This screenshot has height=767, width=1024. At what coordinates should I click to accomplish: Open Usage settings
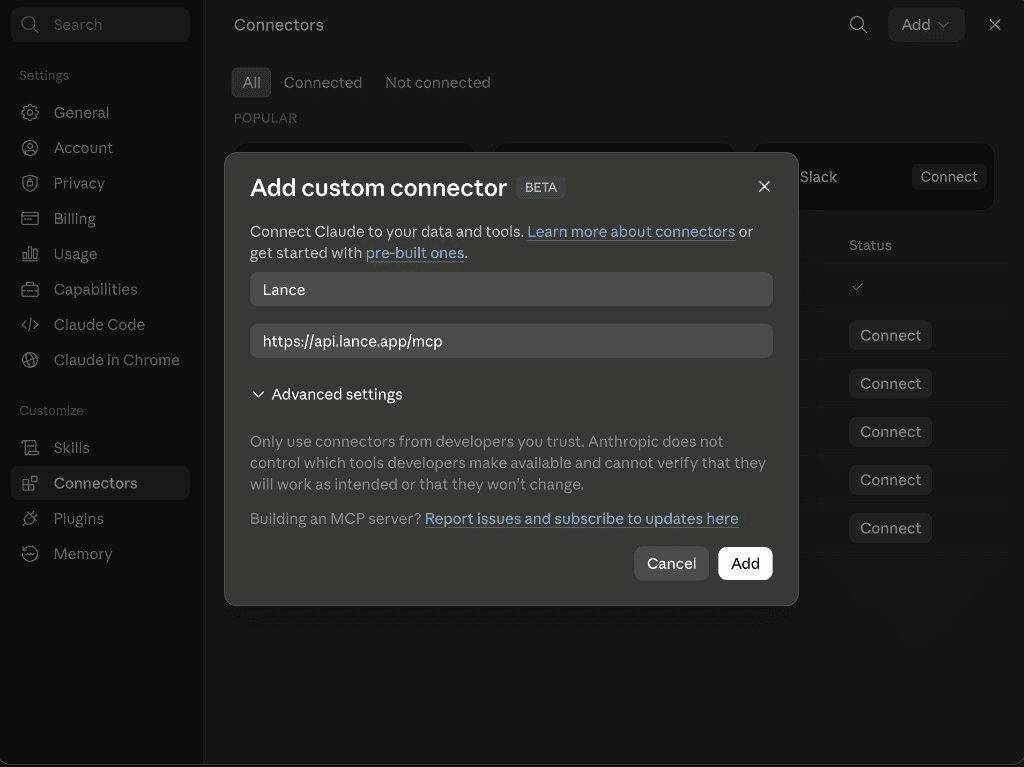coord(100,253)
